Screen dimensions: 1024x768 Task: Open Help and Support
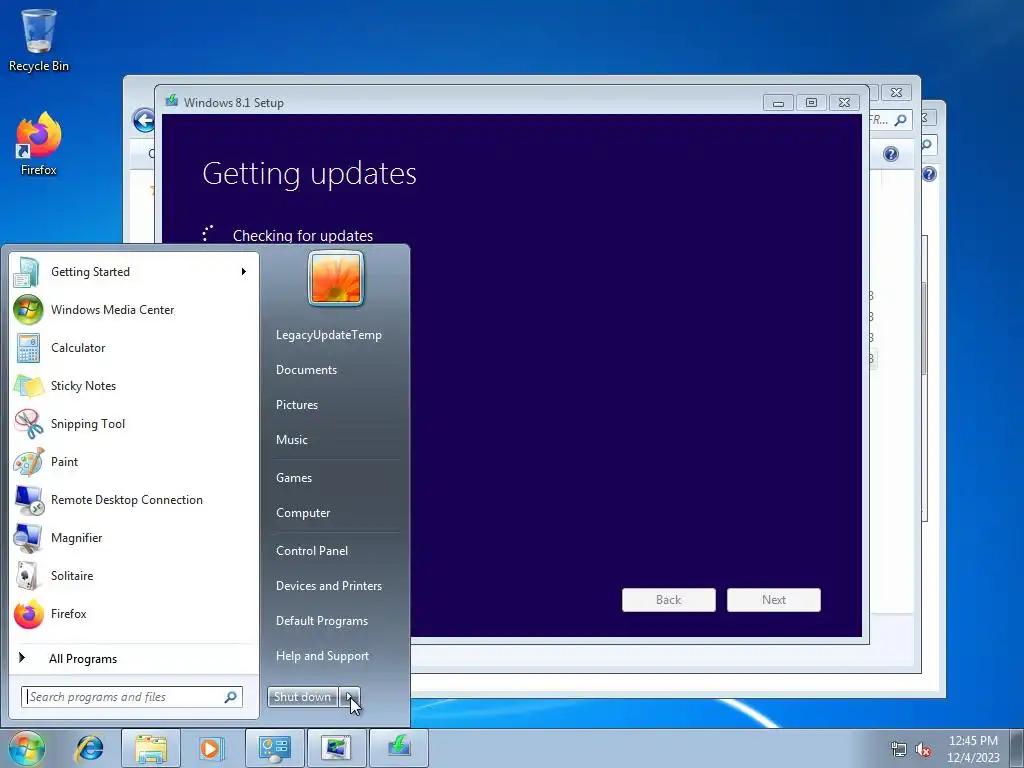[x=323, y=656]
